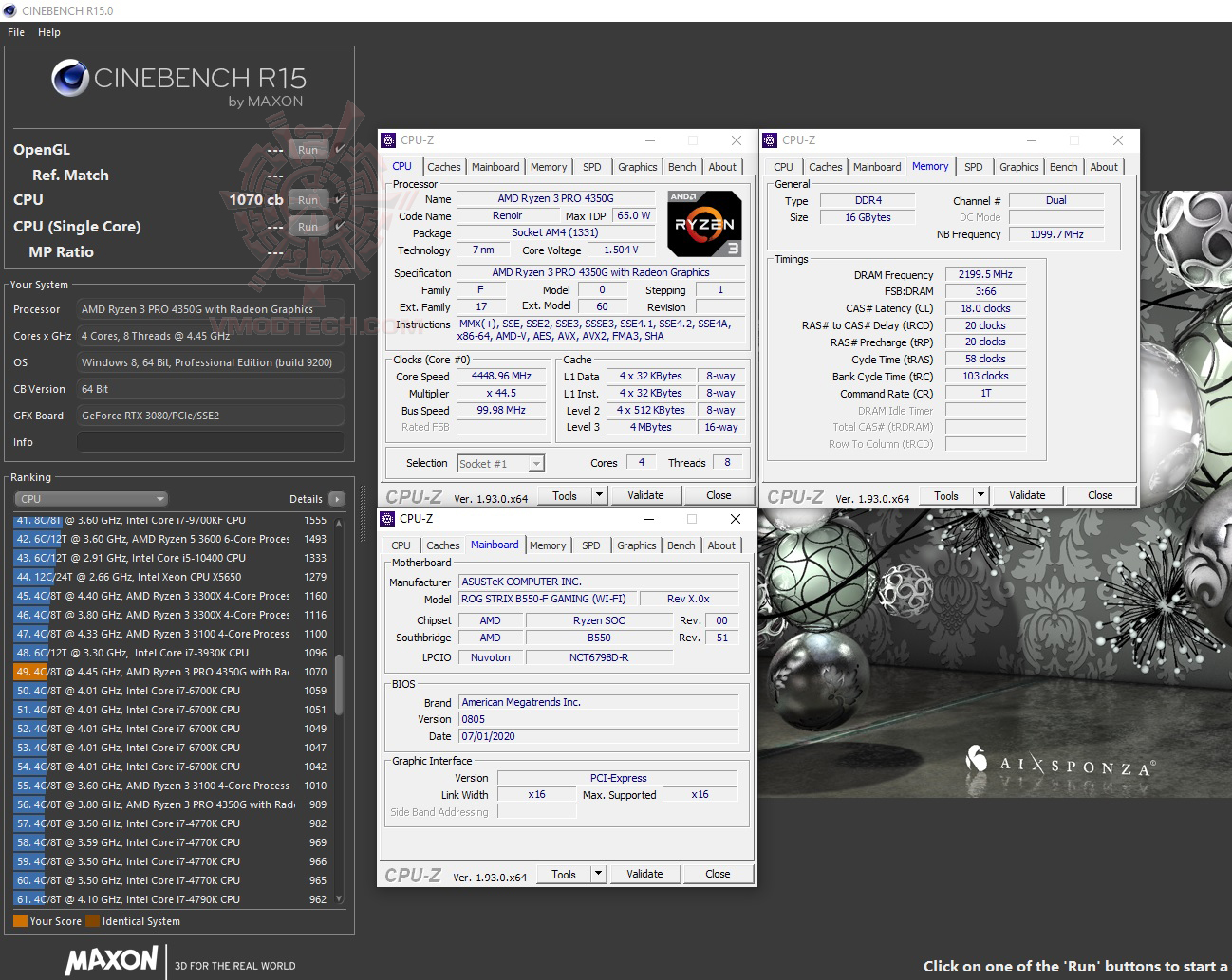Close the CPU-Z CPU window via its X

click(x=736, y=140)
